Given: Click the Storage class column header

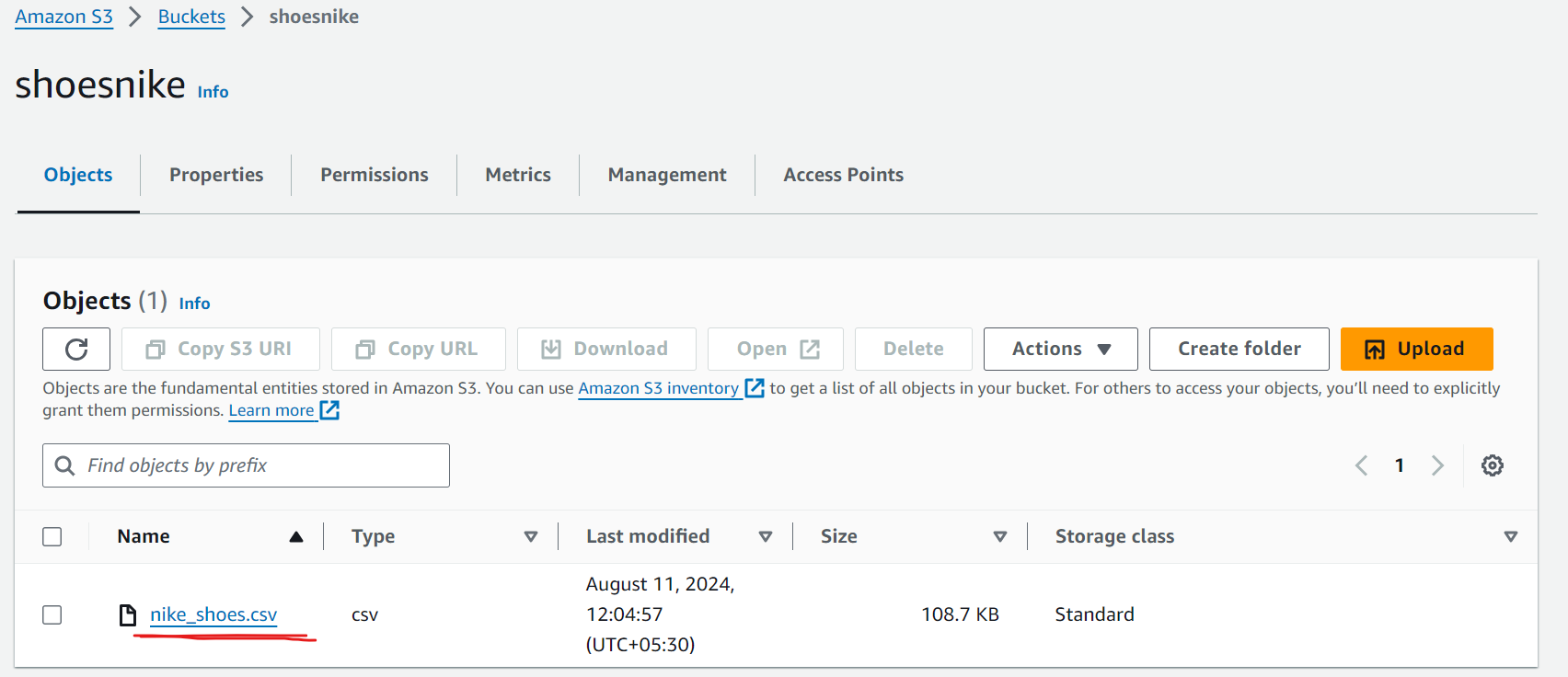Looking at the screenshot, I should pos(1114,536).
